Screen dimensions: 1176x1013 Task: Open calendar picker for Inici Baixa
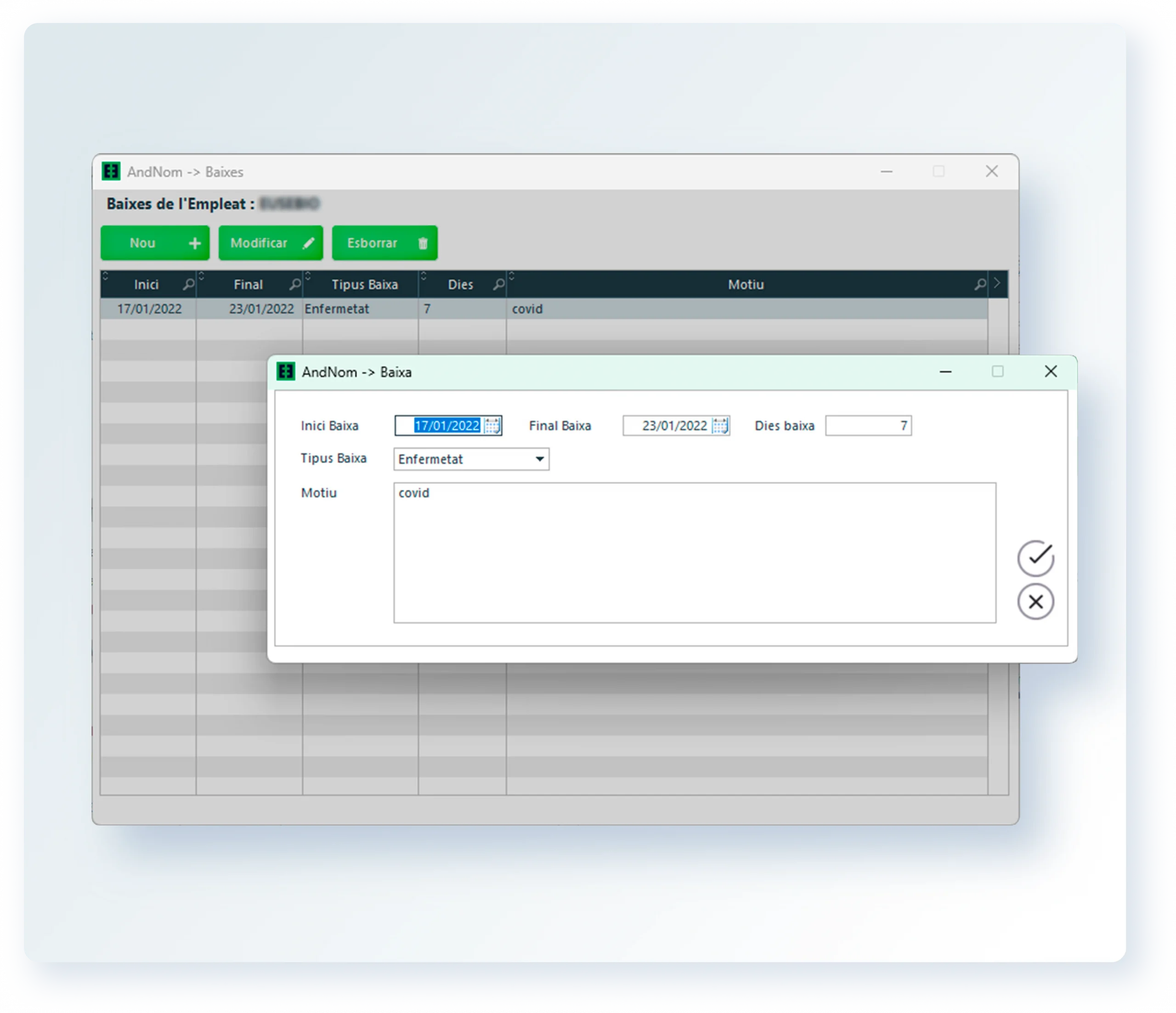[492, 426]
